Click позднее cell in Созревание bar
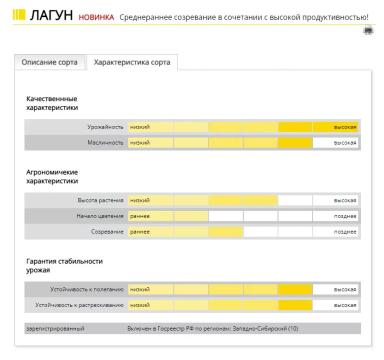 (x=335, y=232)
